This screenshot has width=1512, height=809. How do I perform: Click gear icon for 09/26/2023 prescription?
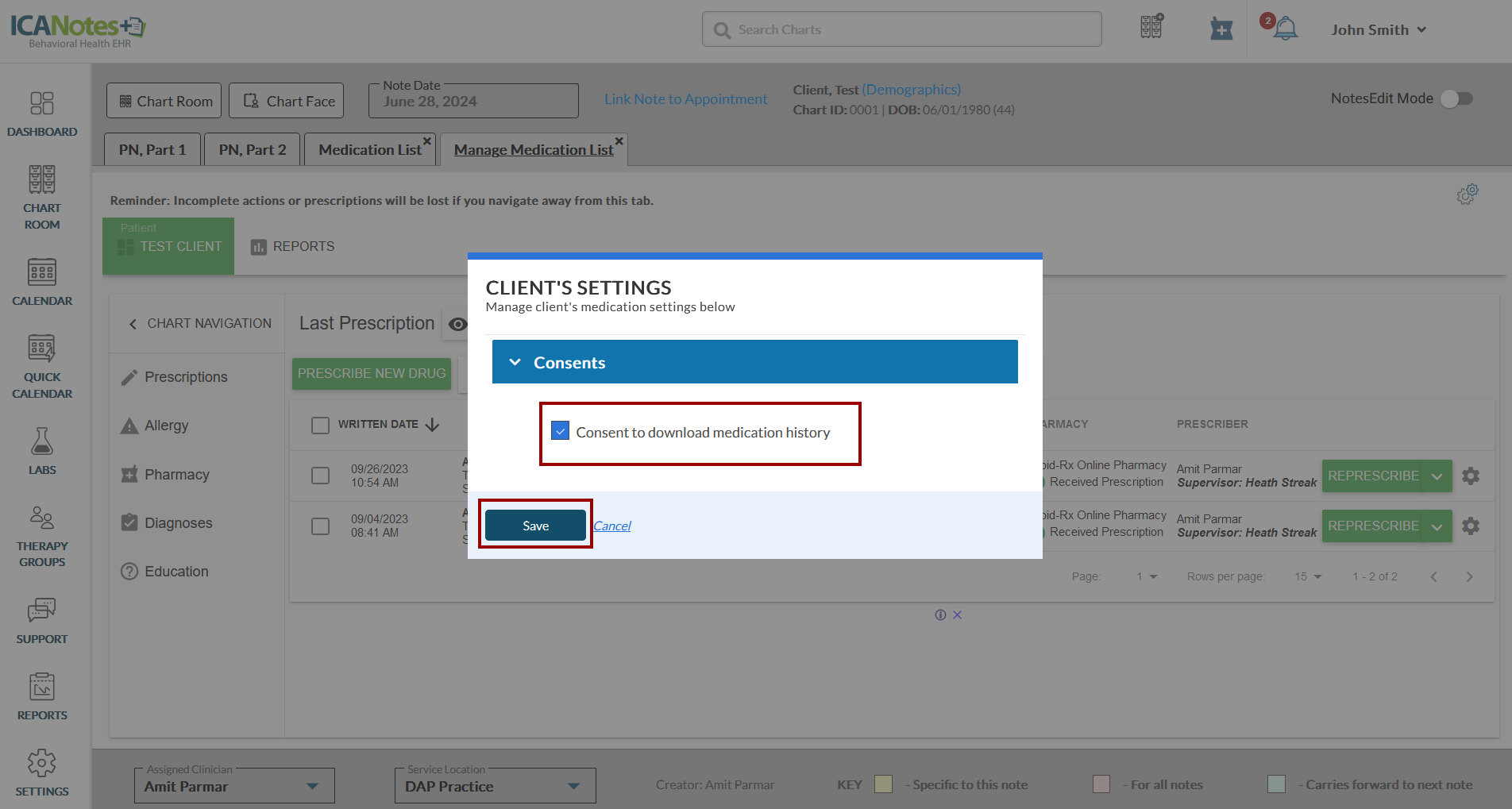(x=1471, y=476)
